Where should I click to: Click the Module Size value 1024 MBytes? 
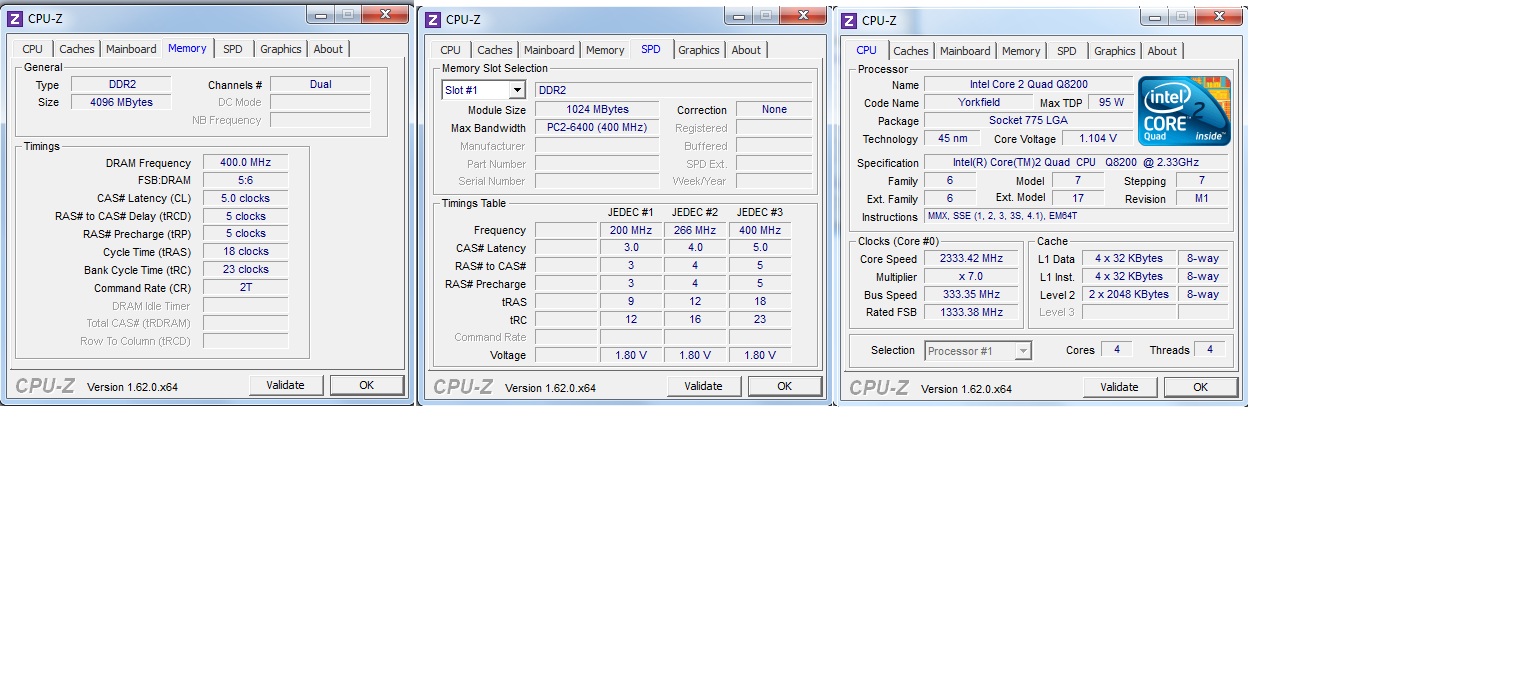[x=597, y=109]
